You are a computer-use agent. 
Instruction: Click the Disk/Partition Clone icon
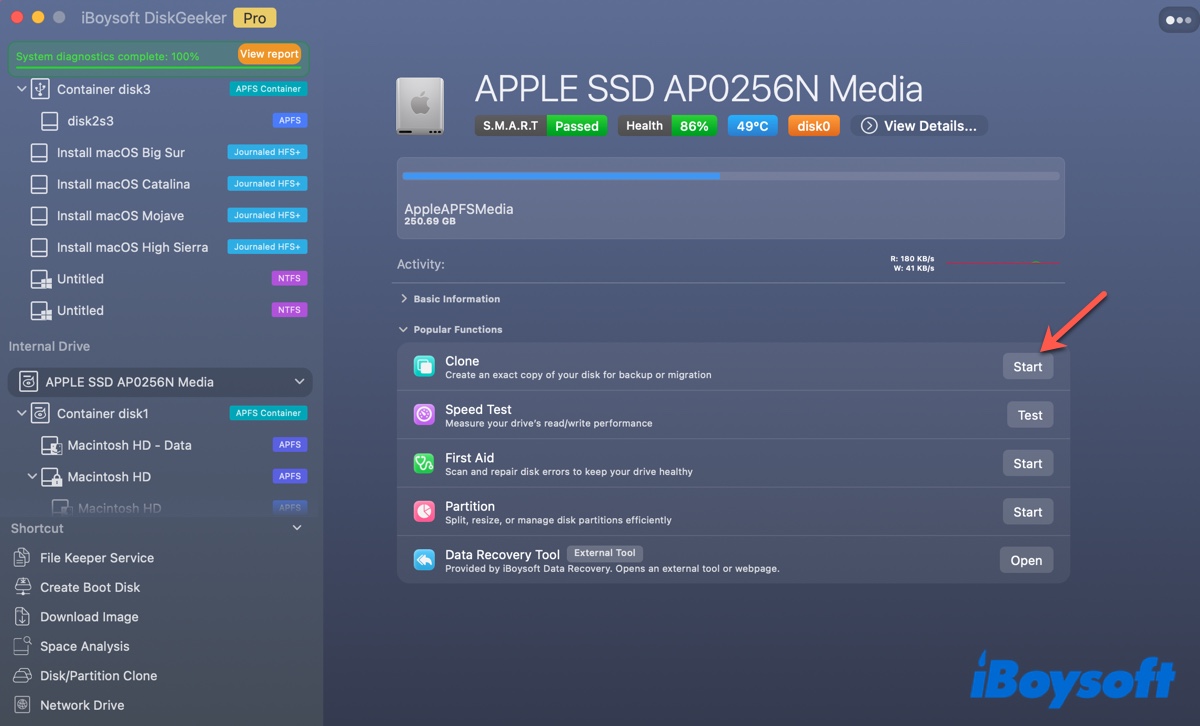23,676
